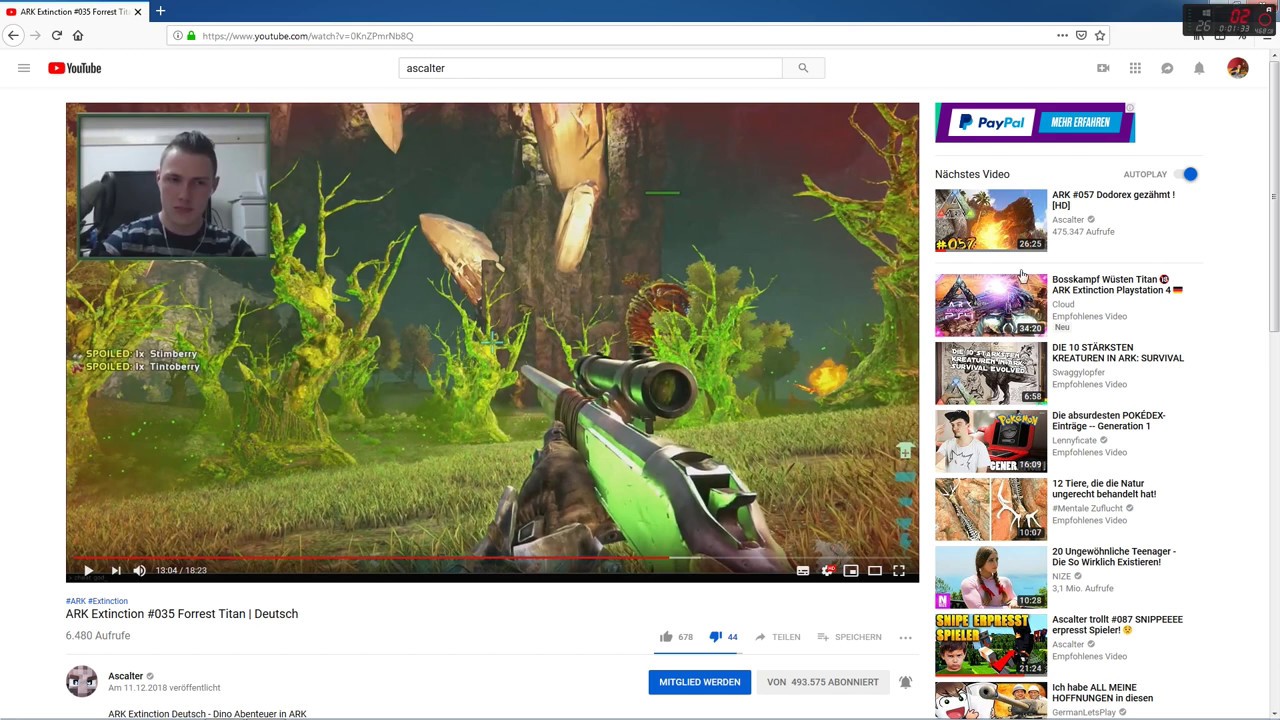This screenshot has height=720, width=1280.
Task: Go to the YouTube home logo
Action: coord(75,68)
